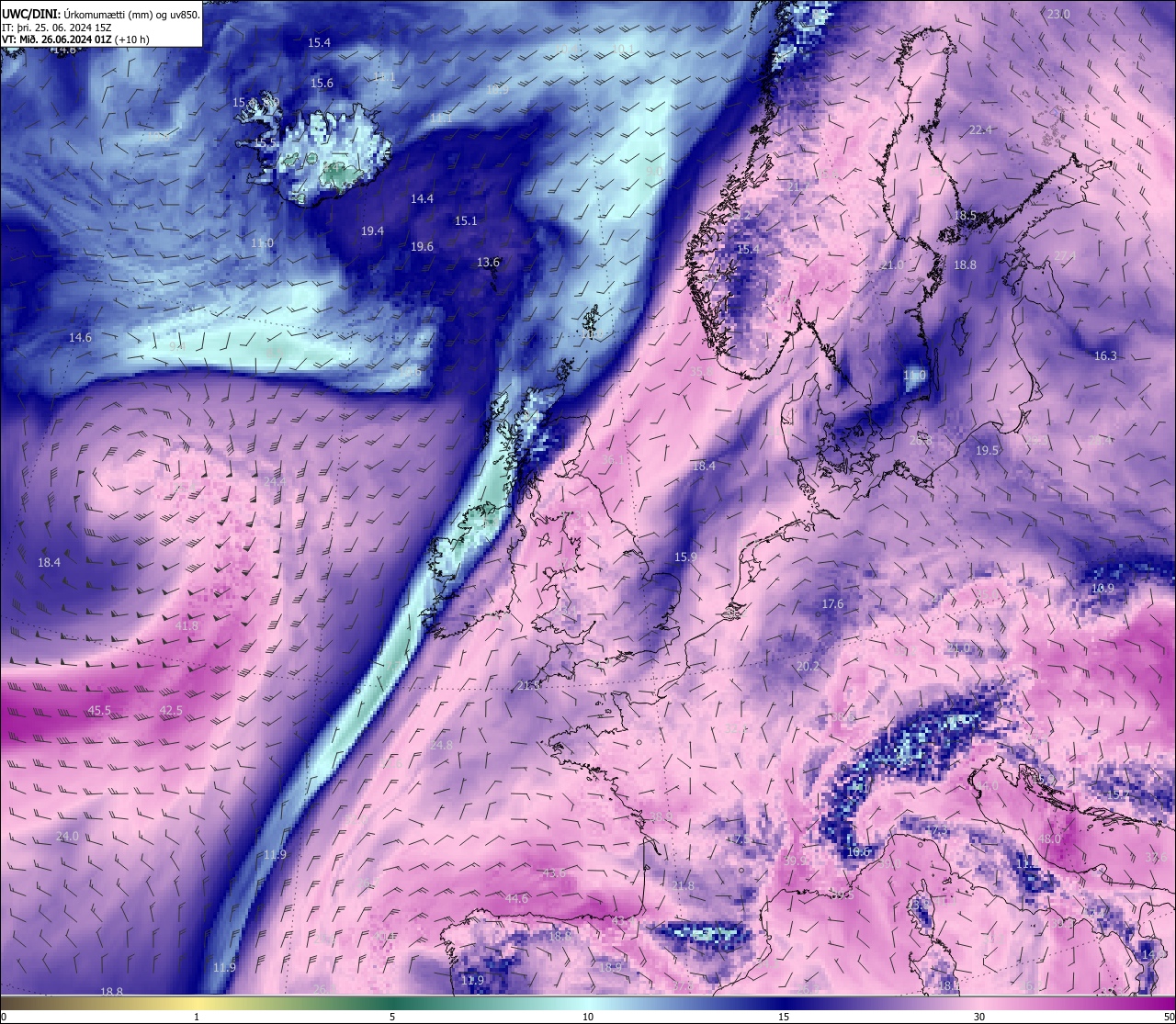Screen dimensions: 1176x1024
Task: Click the value '19.6' on the map
Action: click(422, 247)
